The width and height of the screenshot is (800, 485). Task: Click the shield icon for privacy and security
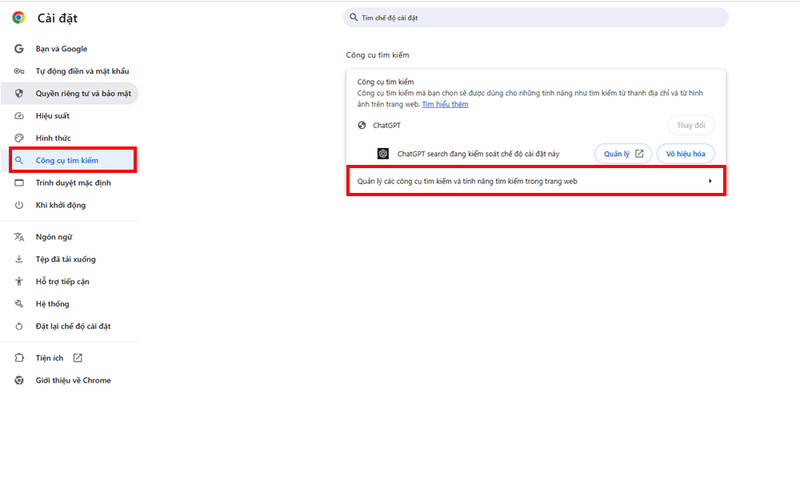[19, 93]
